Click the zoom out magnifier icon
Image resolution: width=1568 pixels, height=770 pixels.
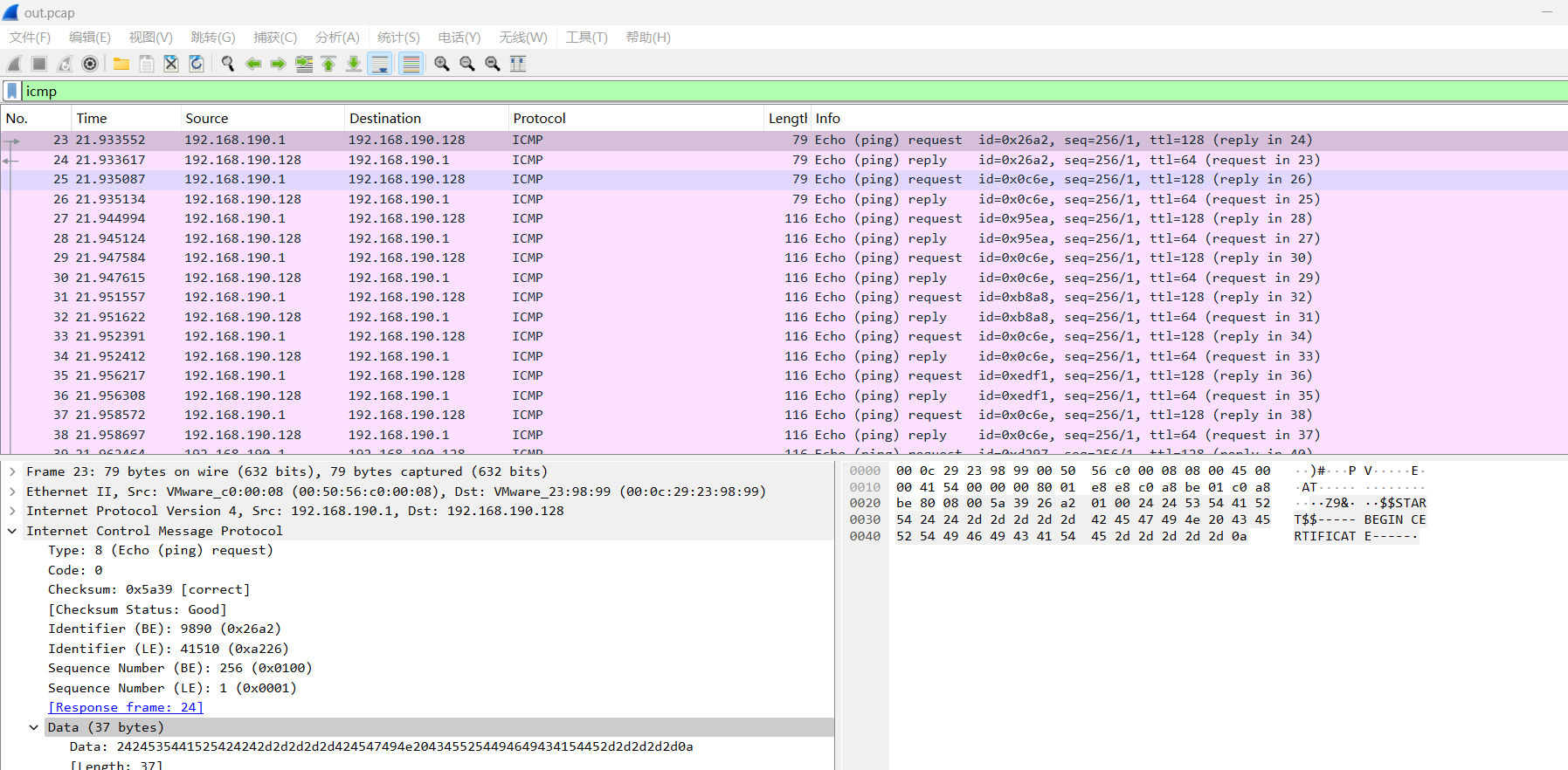click(467, 64)
